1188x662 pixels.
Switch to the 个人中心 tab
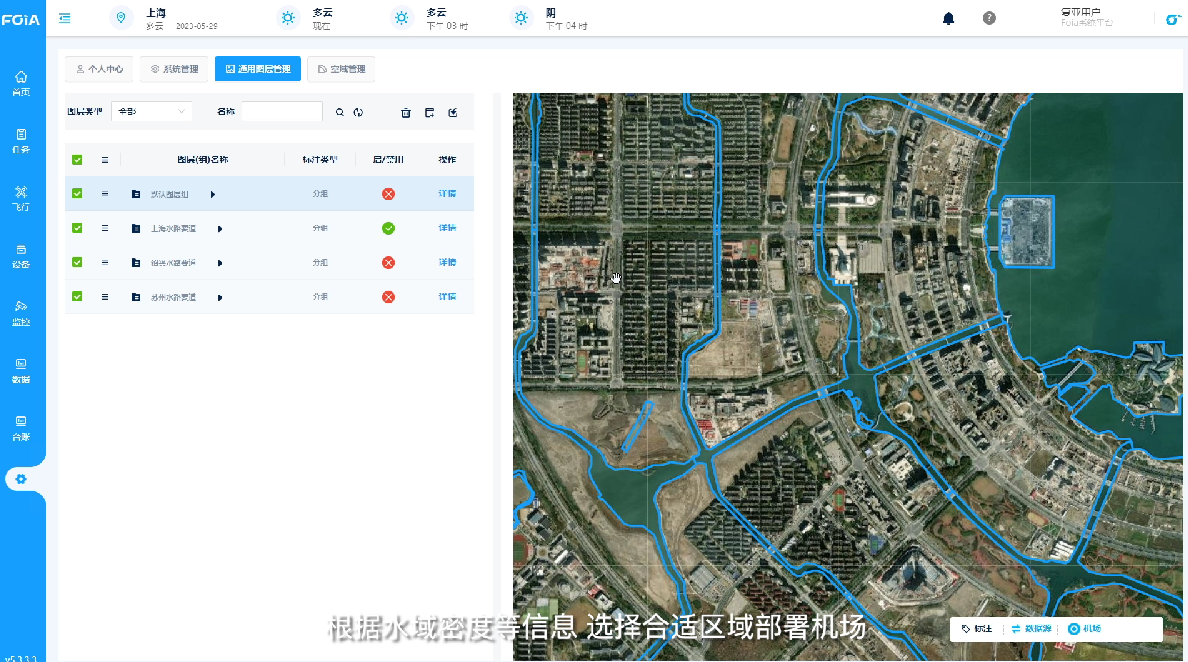point(101,69)
